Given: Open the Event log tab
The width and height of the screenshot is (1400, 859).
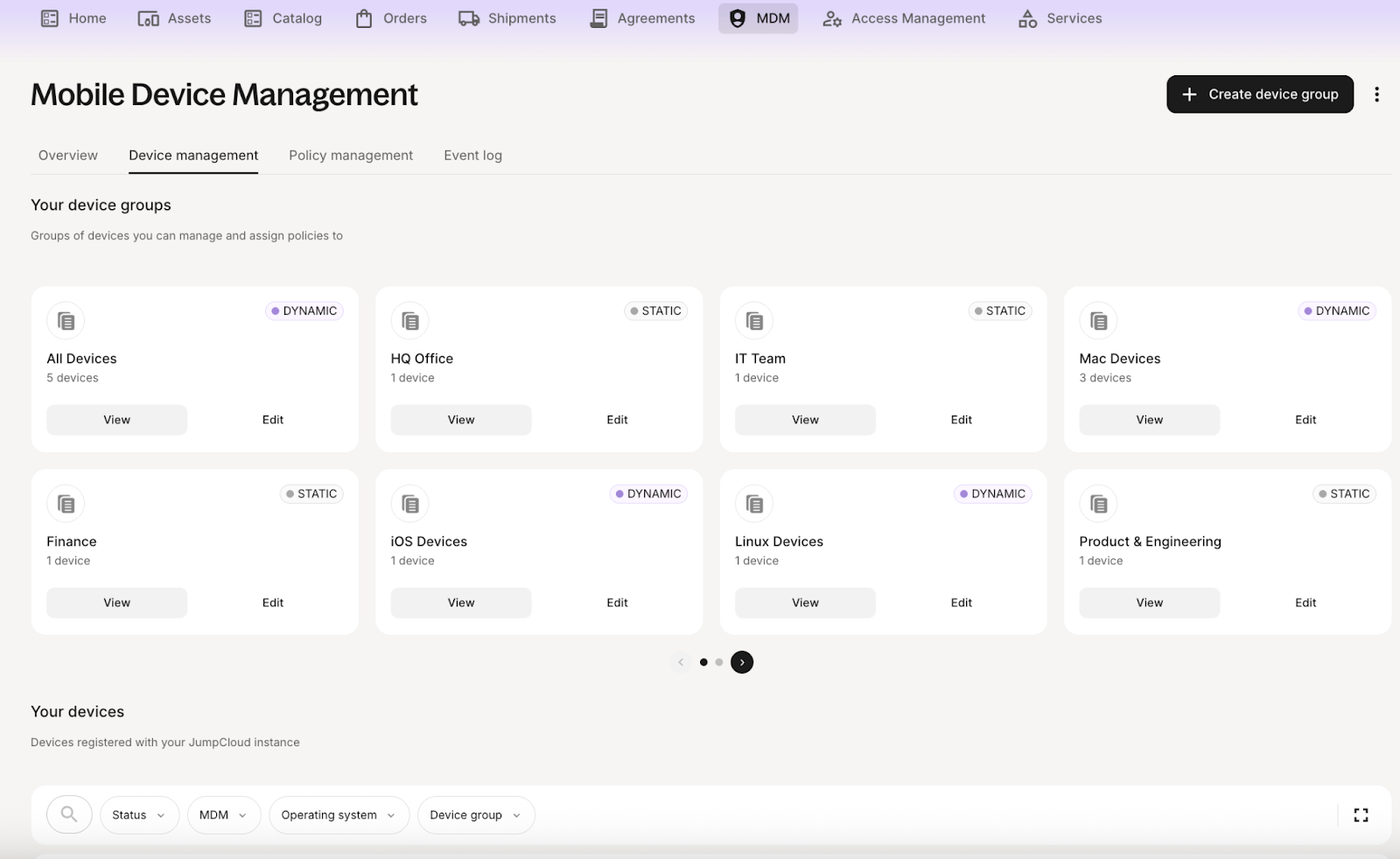Looking at the screenshot, I should pos(472,155).
